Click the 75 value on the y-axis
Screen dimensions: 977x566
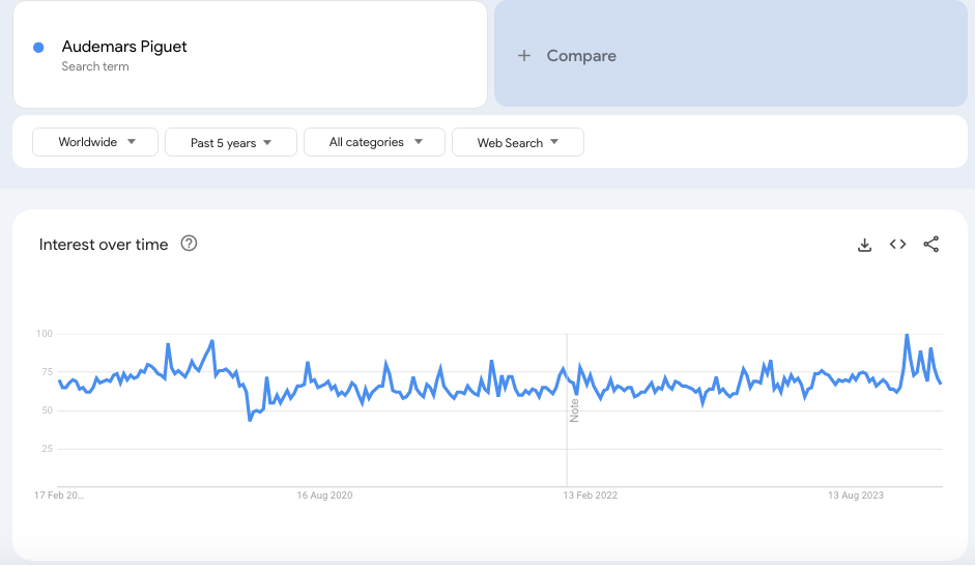point(47,372)
